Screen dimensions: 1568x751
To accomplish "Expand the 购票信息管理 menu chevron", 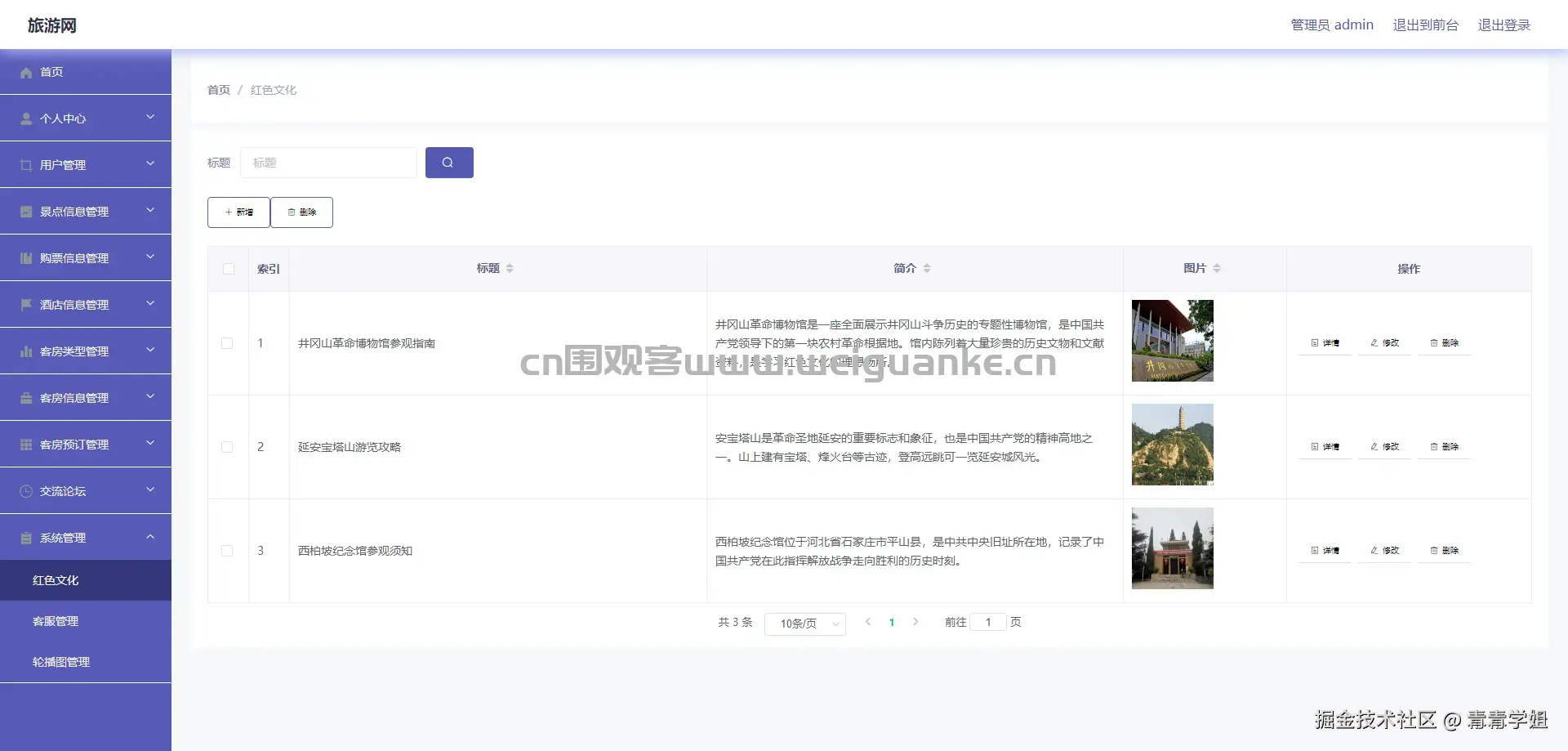I will point(150,257).
